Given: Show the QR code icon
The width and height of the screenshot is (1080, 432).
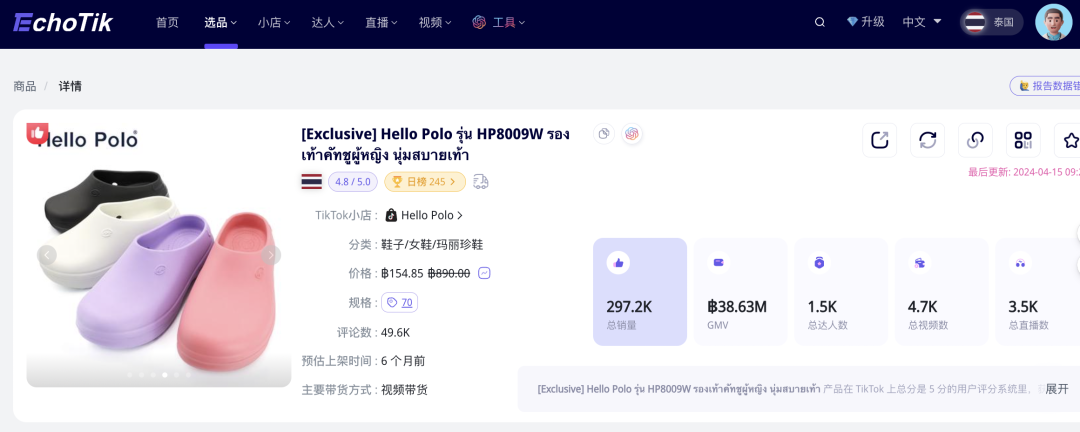Looking at the screenshot, I should pyautogui.click(x=1024, y=141).
